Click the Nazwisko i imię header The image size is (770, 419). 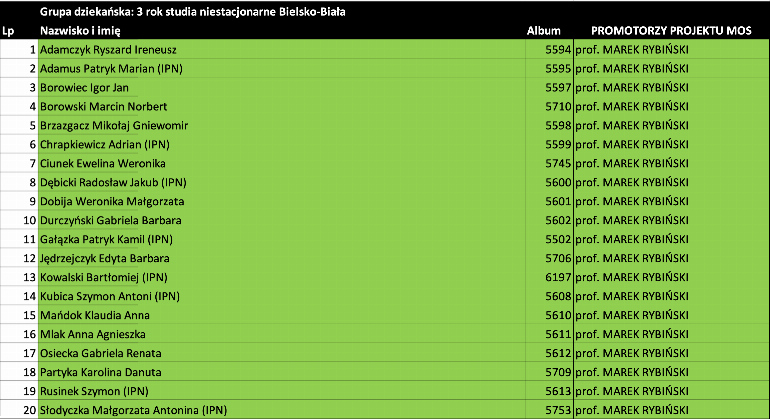pyautogui.click(x=80, y=30)
